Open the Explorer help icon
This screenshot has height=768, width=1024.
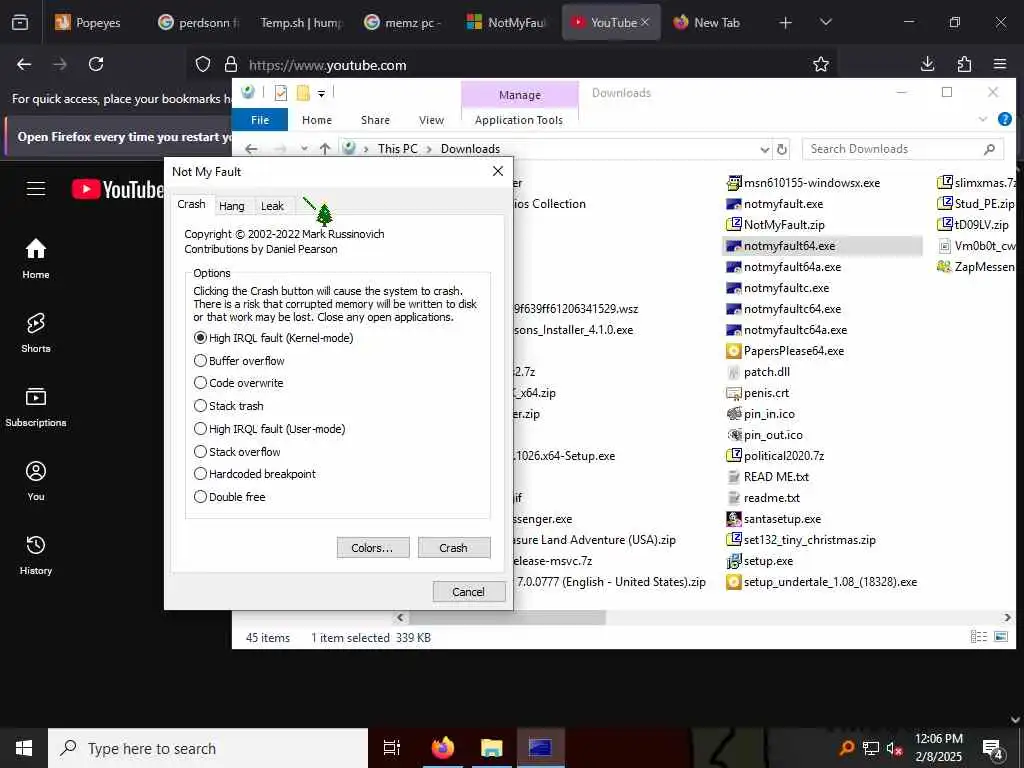pos(1004,119)
